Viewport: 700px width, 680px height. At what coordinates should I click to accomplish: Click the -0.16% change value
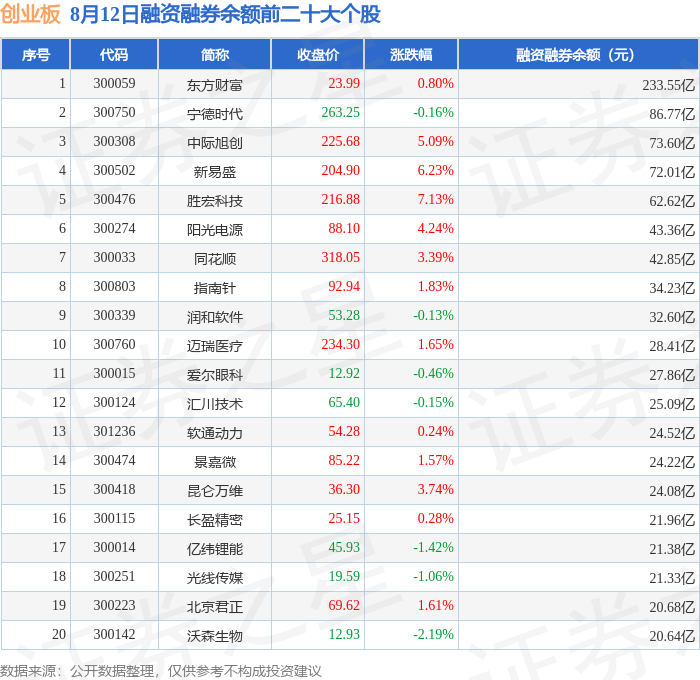pos(433,113)
